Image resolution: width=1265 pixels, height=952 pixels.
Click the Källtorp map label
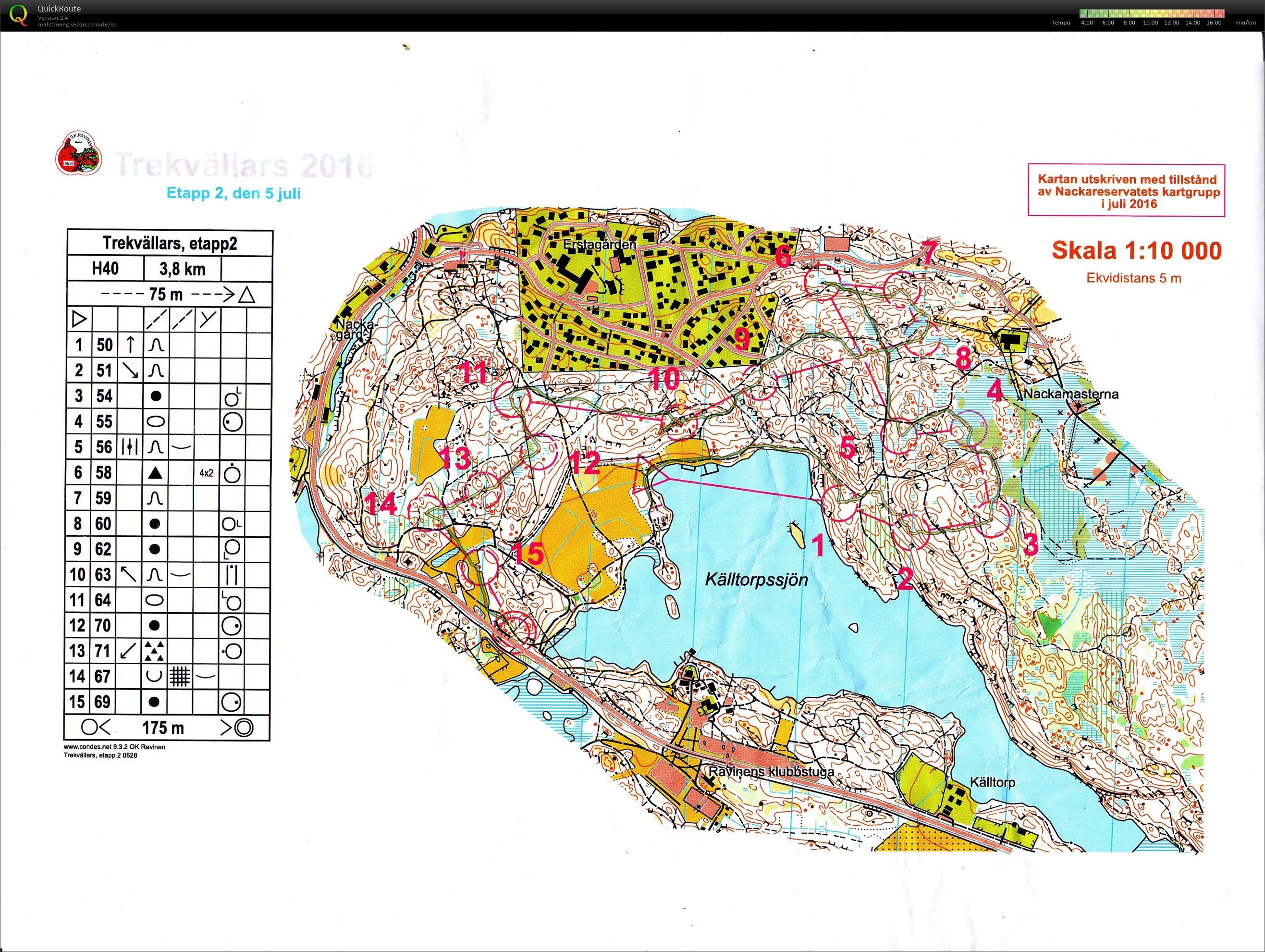(x=993, y=782)
